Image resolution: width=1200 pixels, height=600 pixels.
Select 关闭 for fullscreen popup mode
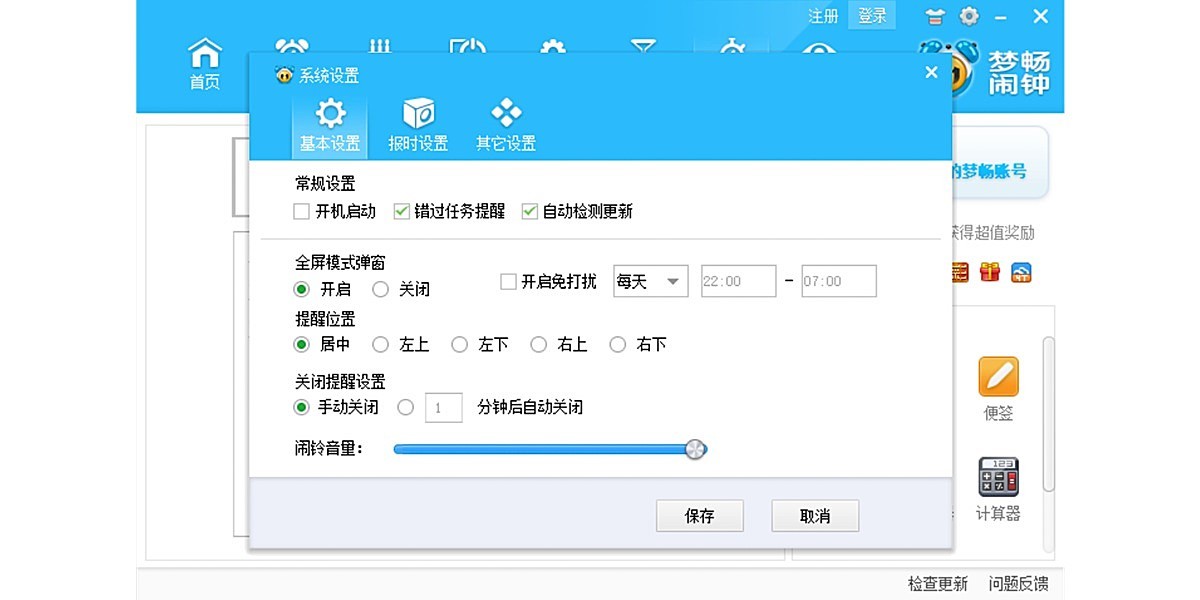pos(380,288)
